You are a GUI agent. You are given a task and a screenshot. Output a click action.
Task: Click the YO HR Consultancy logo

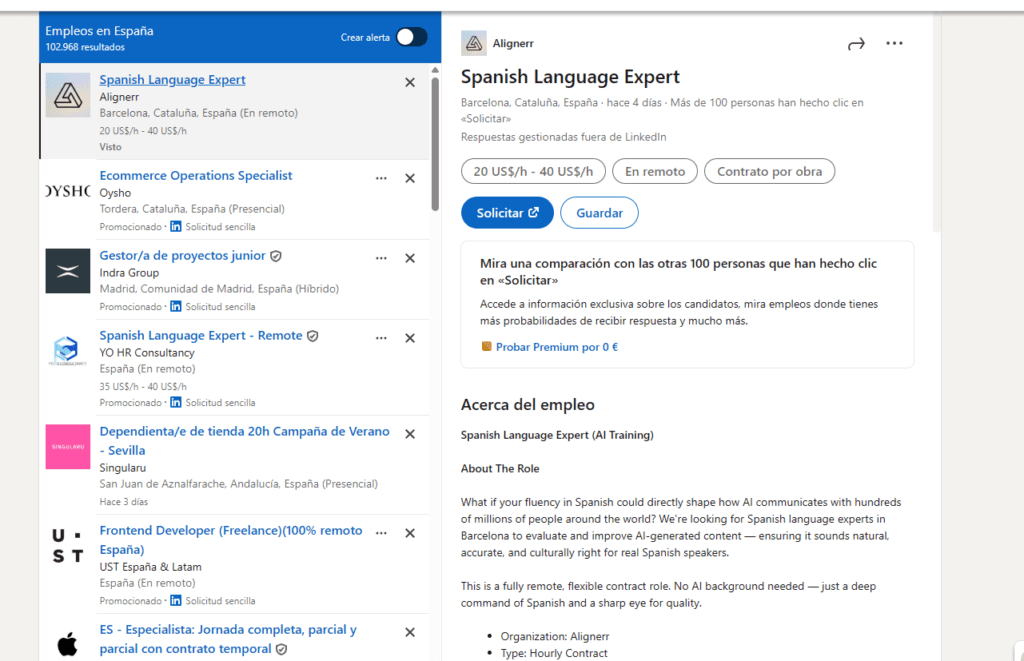click(68, 350)
